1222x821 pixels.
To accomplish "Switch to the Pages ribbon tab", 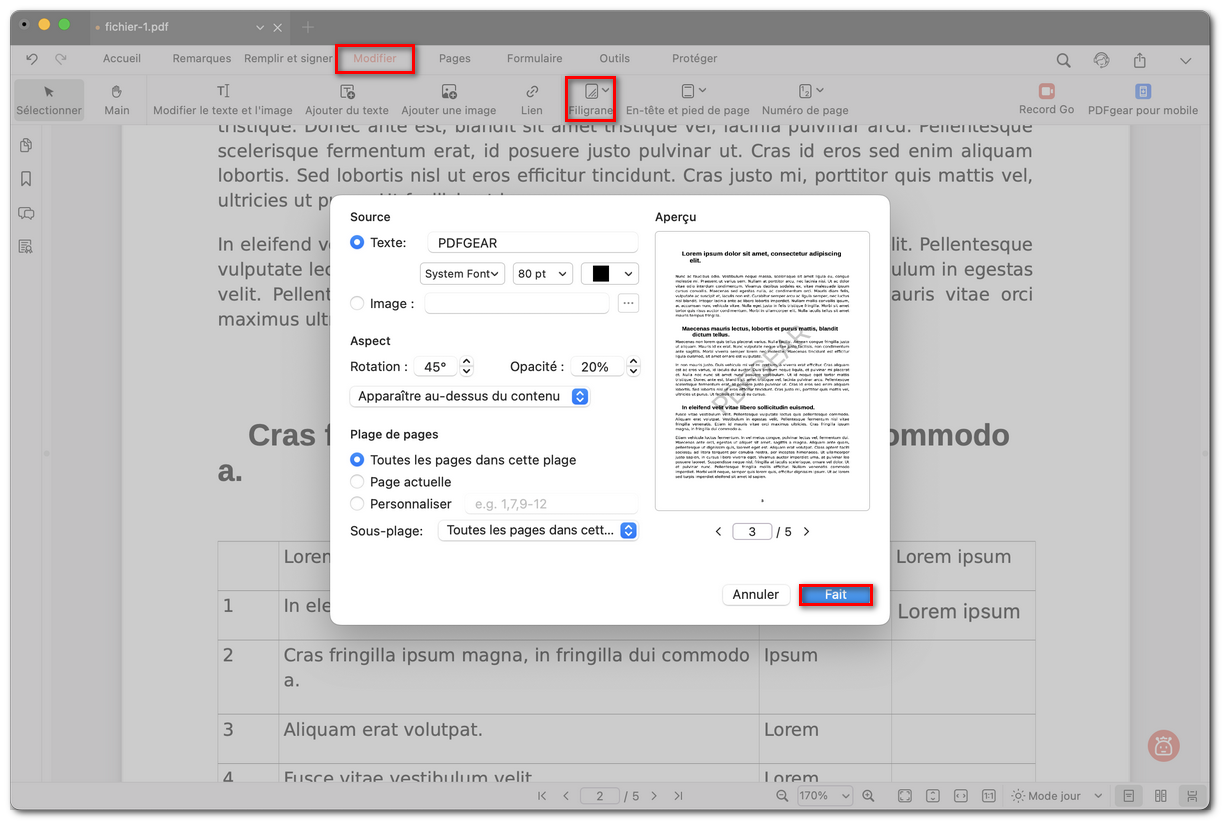I will (x=455, y=58).
